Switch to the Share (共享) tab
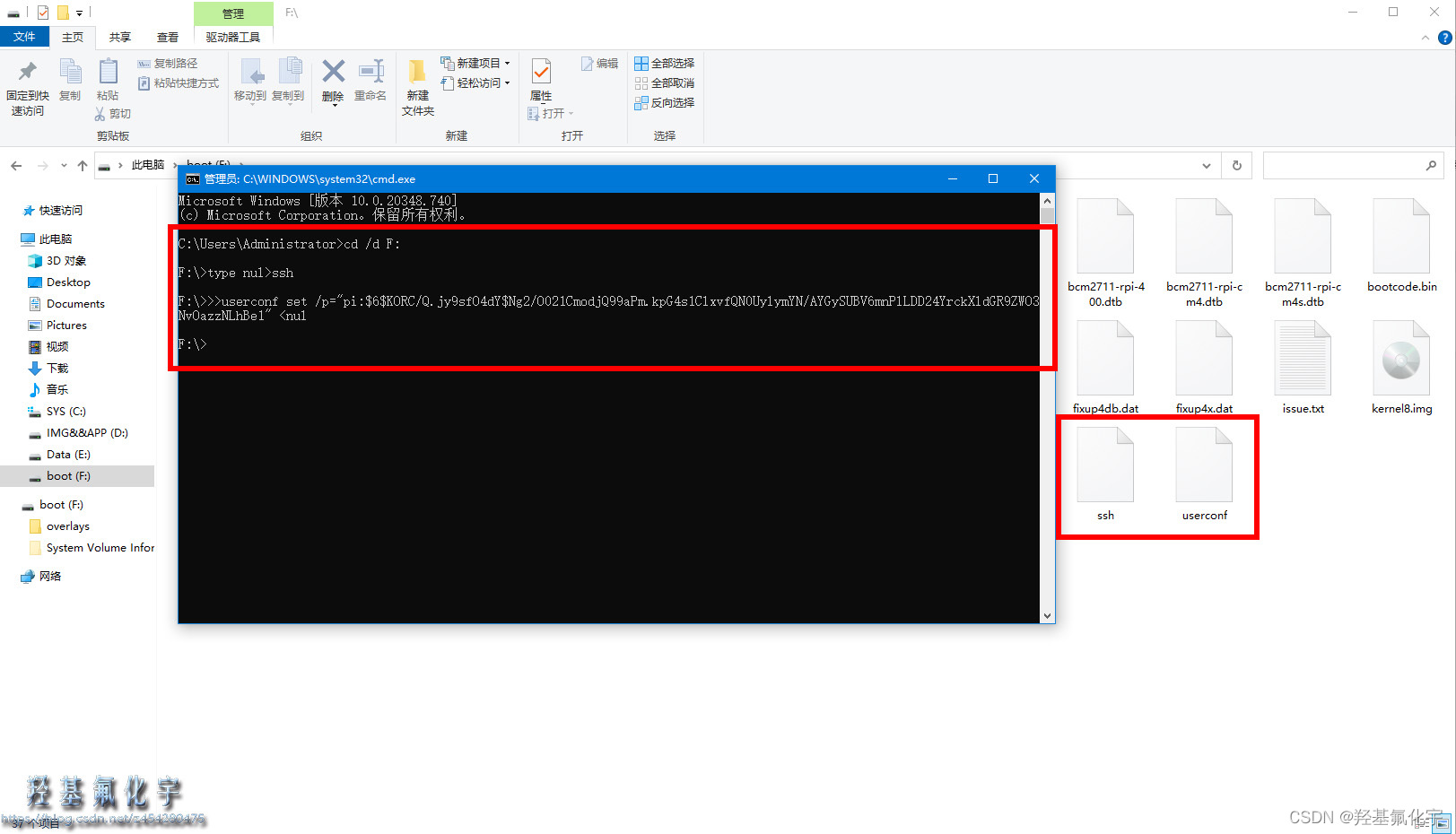The width and height of the screenshot is (1456, 834). (x=120, y=37)
